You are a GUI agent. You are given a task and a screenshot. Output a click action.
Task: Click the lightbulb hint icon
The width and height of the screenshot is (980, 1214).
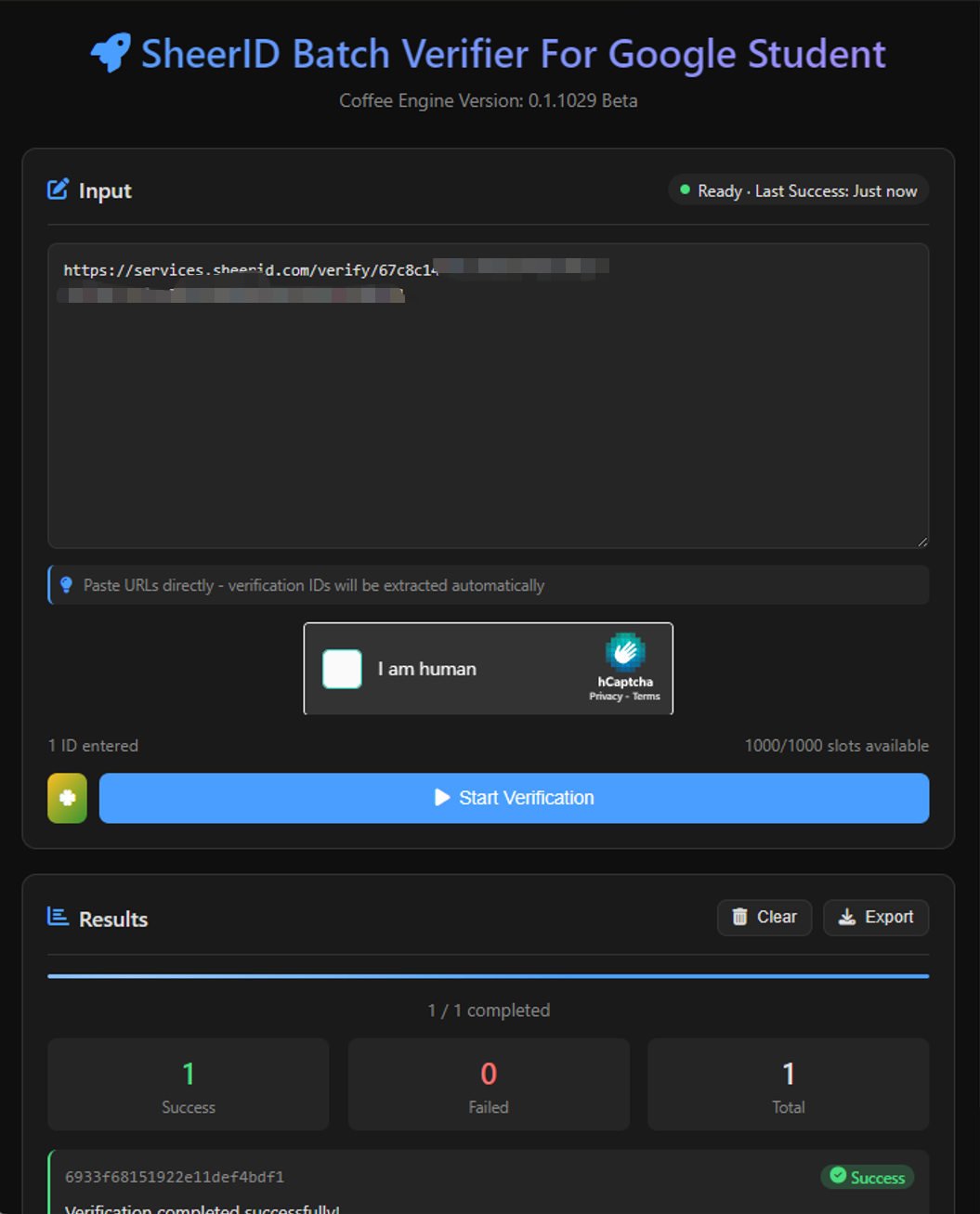(x=66, y=584)
